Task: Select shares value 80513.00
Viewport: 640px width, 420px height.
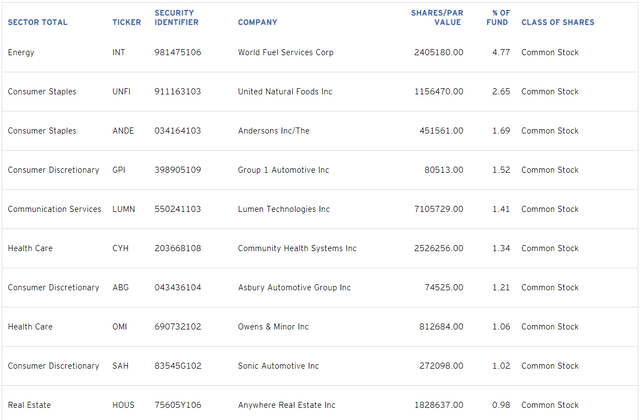Action: tap(444, 170)
